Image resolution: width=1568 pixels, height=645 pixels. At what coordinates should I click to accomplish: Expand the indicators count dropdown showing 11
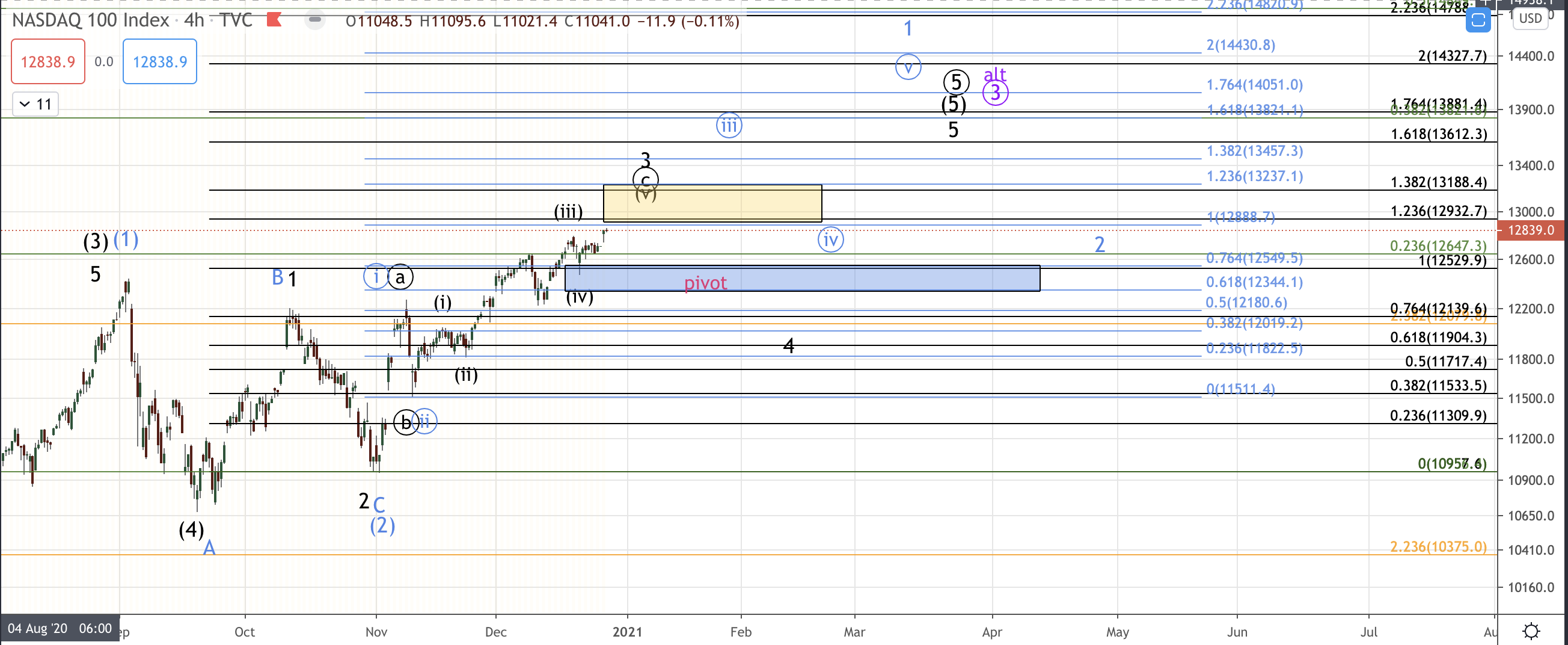tap(35, 104)
